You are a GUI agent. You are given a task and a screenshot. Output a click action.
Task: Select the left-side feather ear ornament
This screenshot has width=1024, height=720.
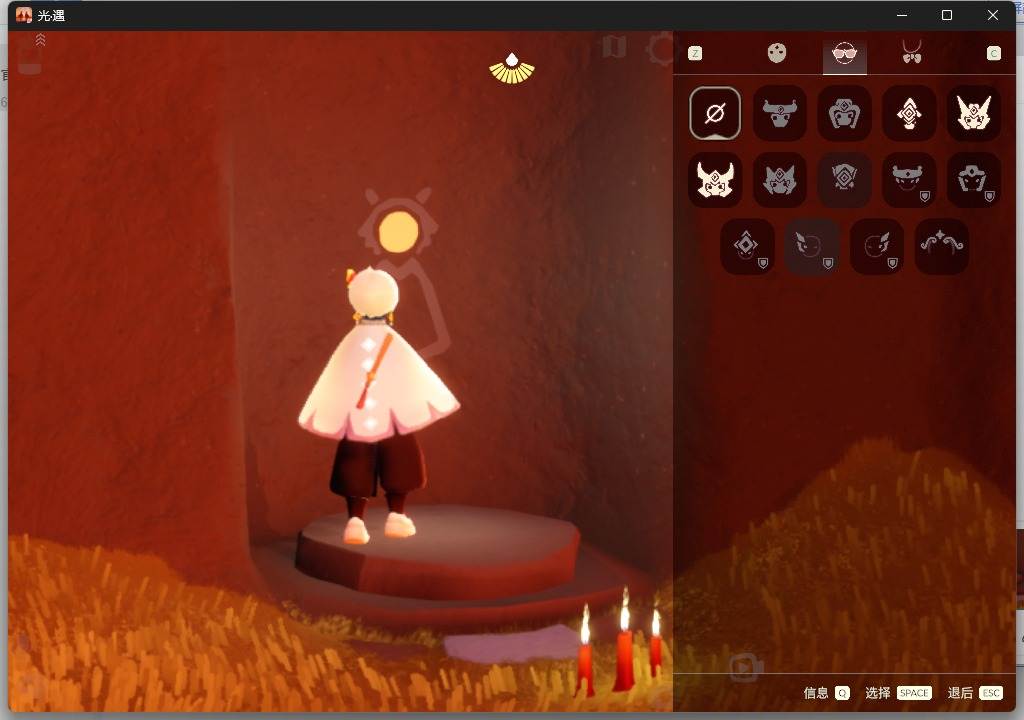pyautogui.click(x=812, y=246)
